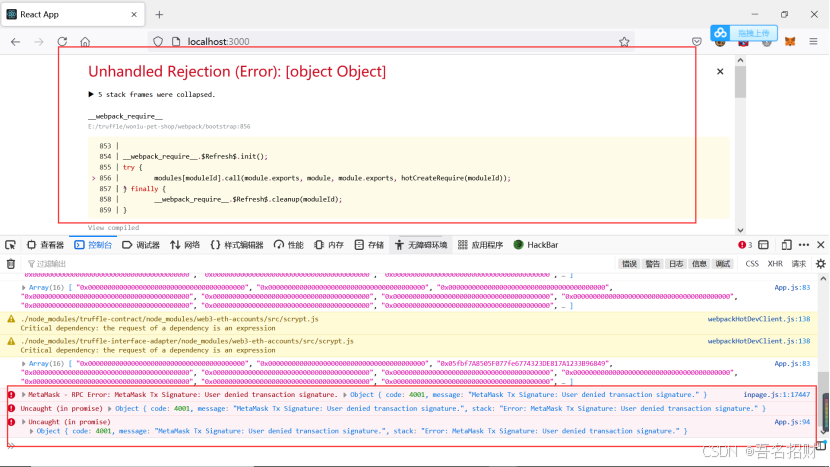Clear console output with trash icon
830x467 pixels.
point(11,264)
